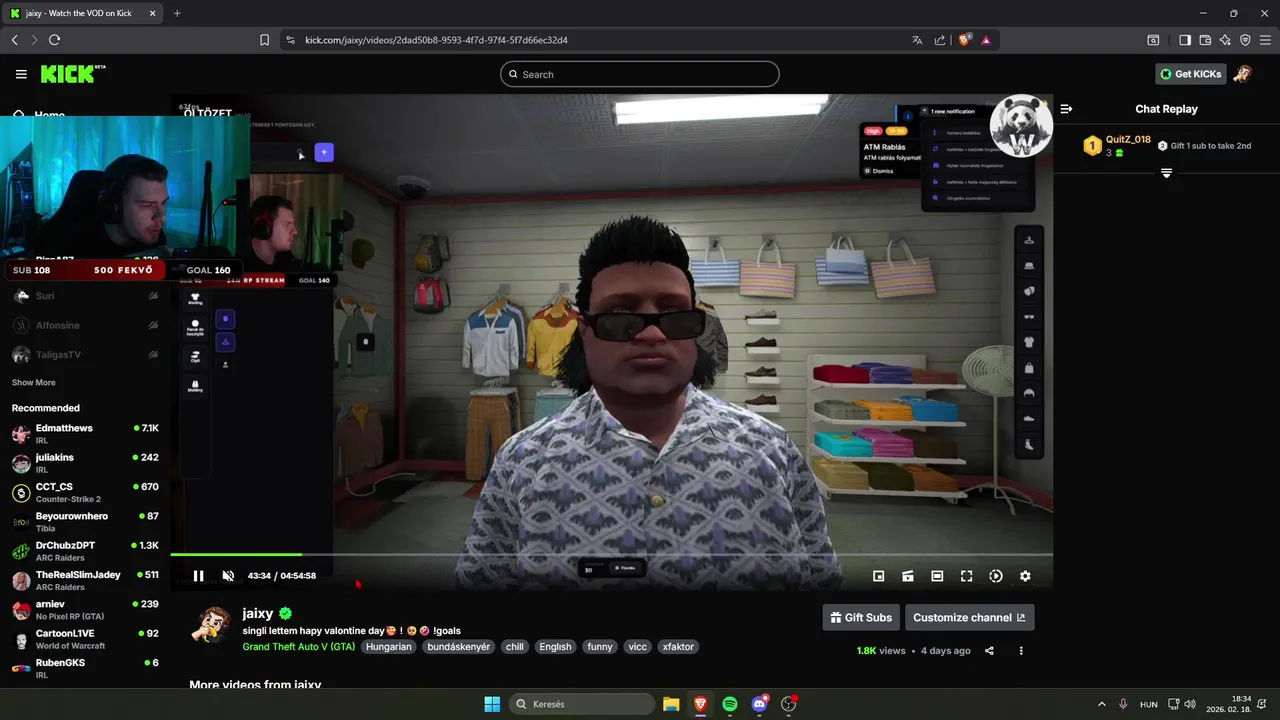Select the bundáskenyér tag
This screenshot has height=720, width=1280.
(459, 647)
